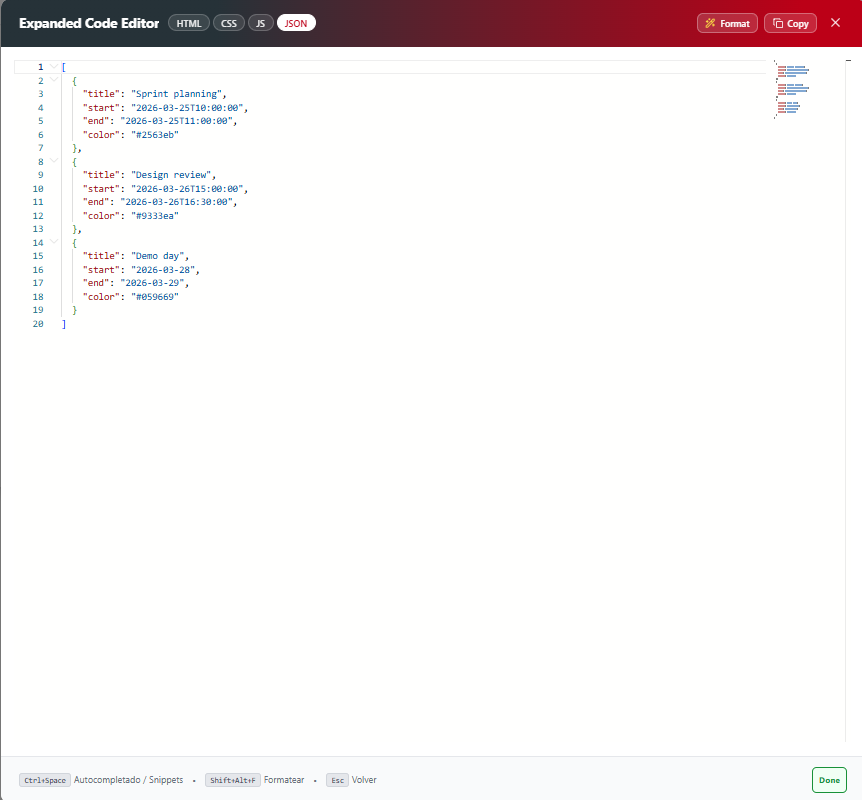Click the Done button
Screen dimensions: 862x800
[829, 780]
